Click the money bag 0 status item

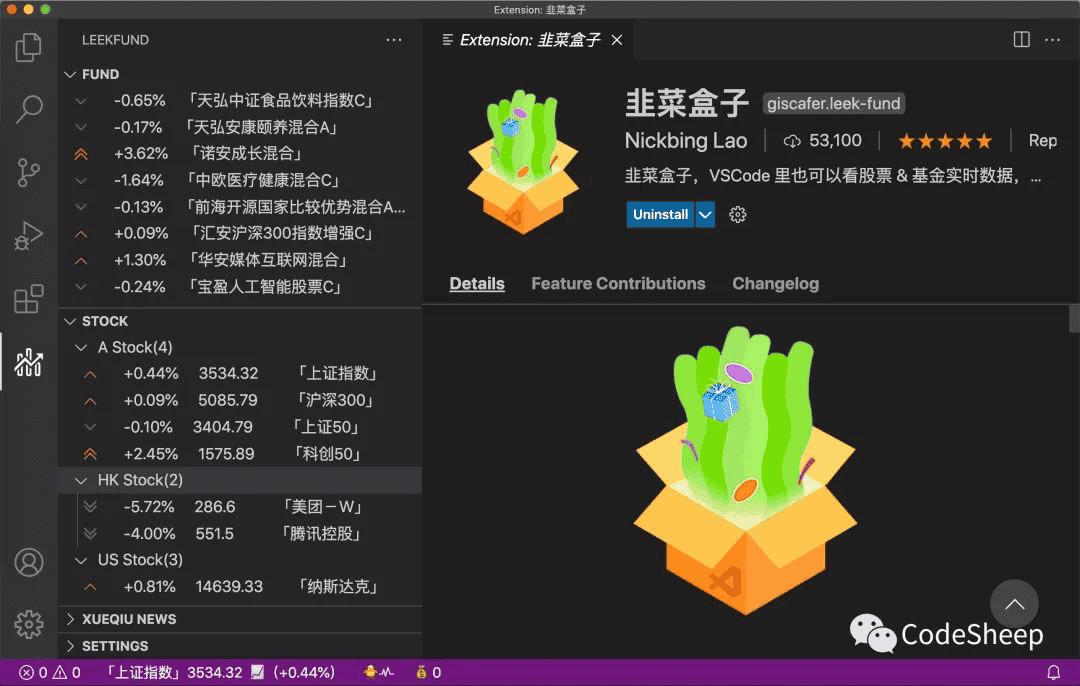[x=428, y=672]
